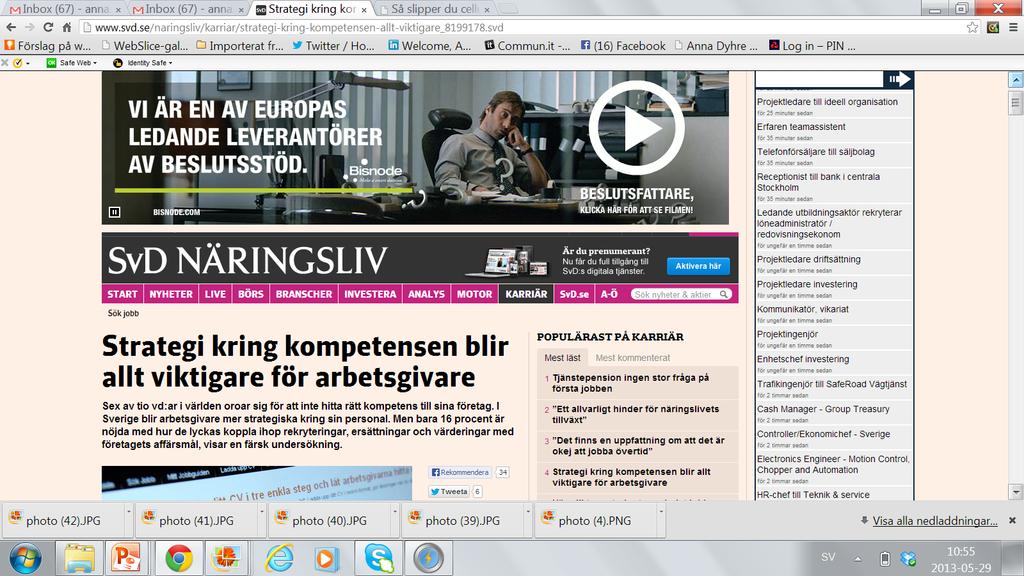This screenshot has height=576, width=1024.
Task: Select the 'Mest kommenterat' tab
Action: point(633,358)
